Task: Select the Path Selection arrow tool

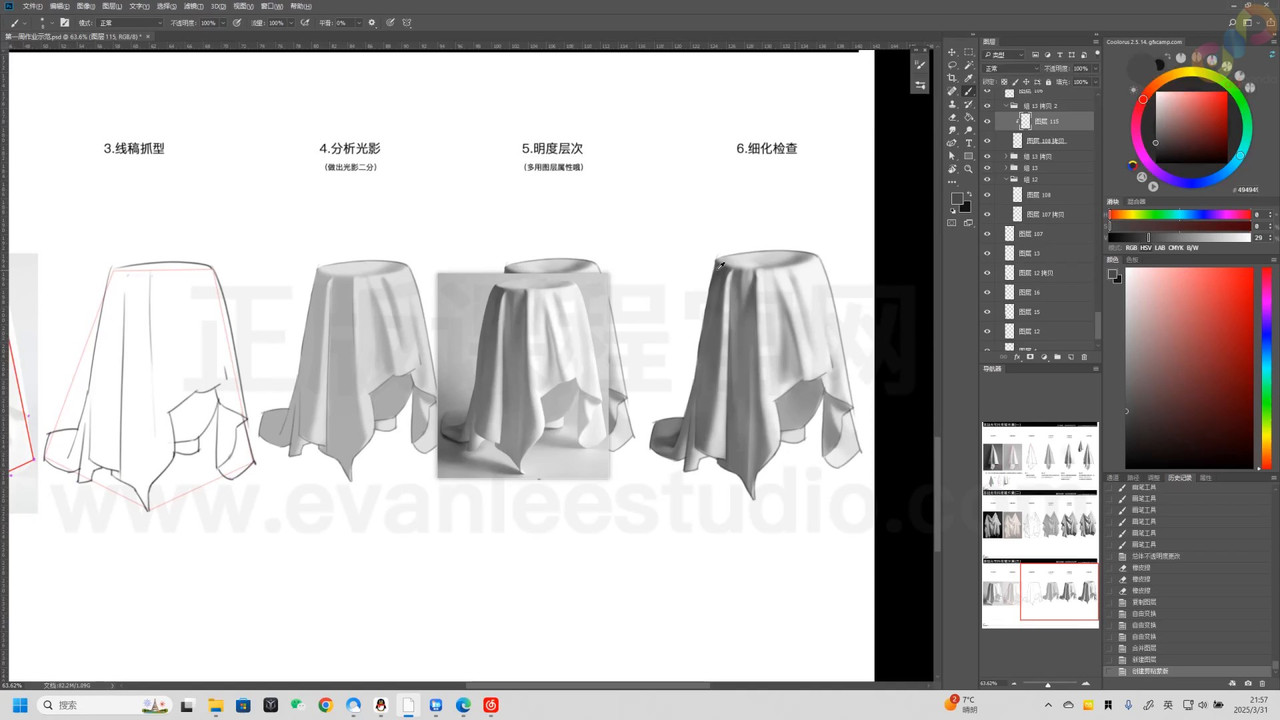Action: coord(952,156)
